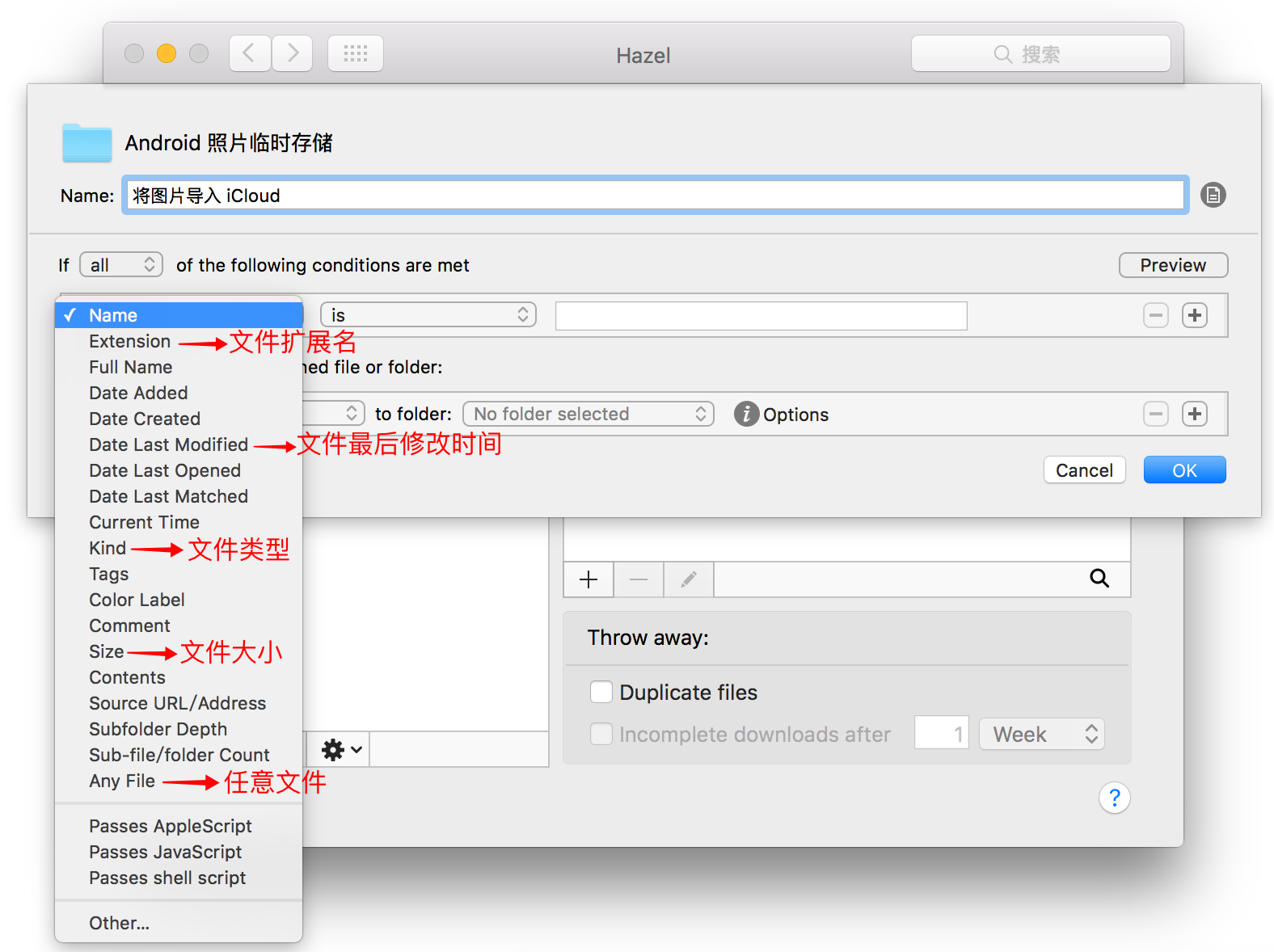Click the plus icon in the Name condition row
Screen dimensions: 1274x952
[x=1194, y=315]
